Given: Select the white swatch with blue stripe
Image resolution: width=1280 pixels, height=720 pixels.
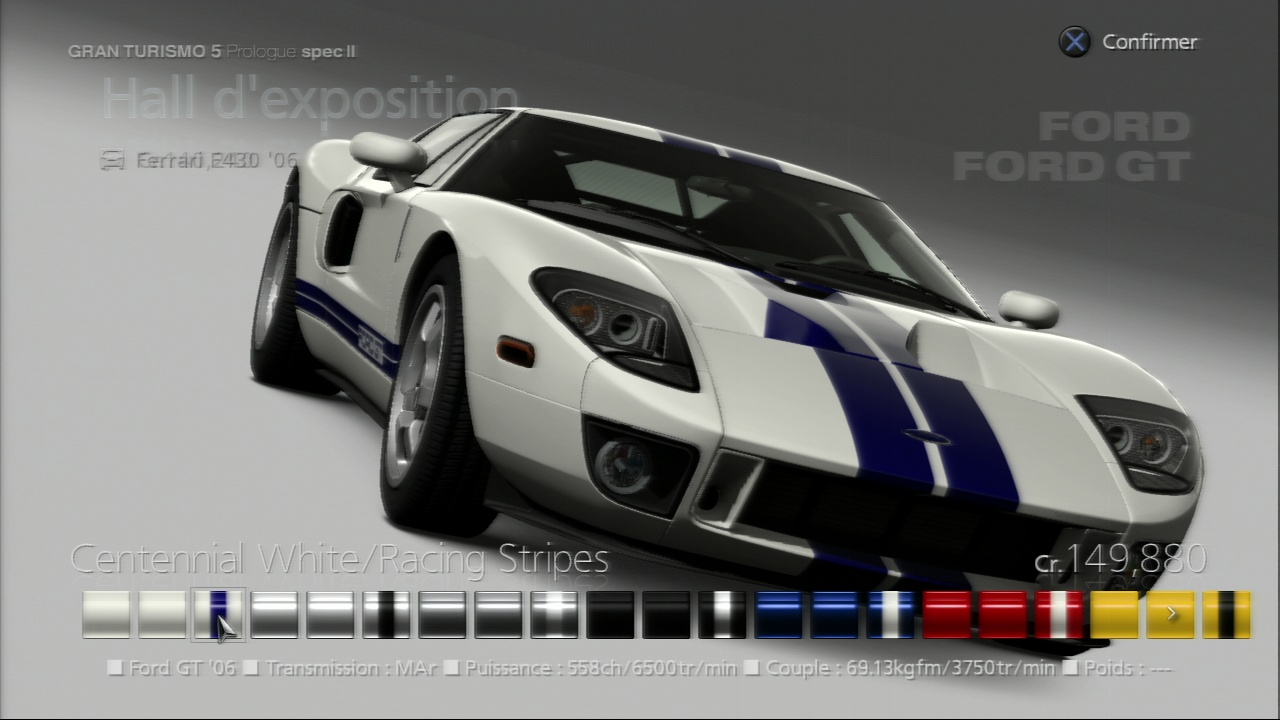Looking at the screenshot, I should tap(218, 614).
